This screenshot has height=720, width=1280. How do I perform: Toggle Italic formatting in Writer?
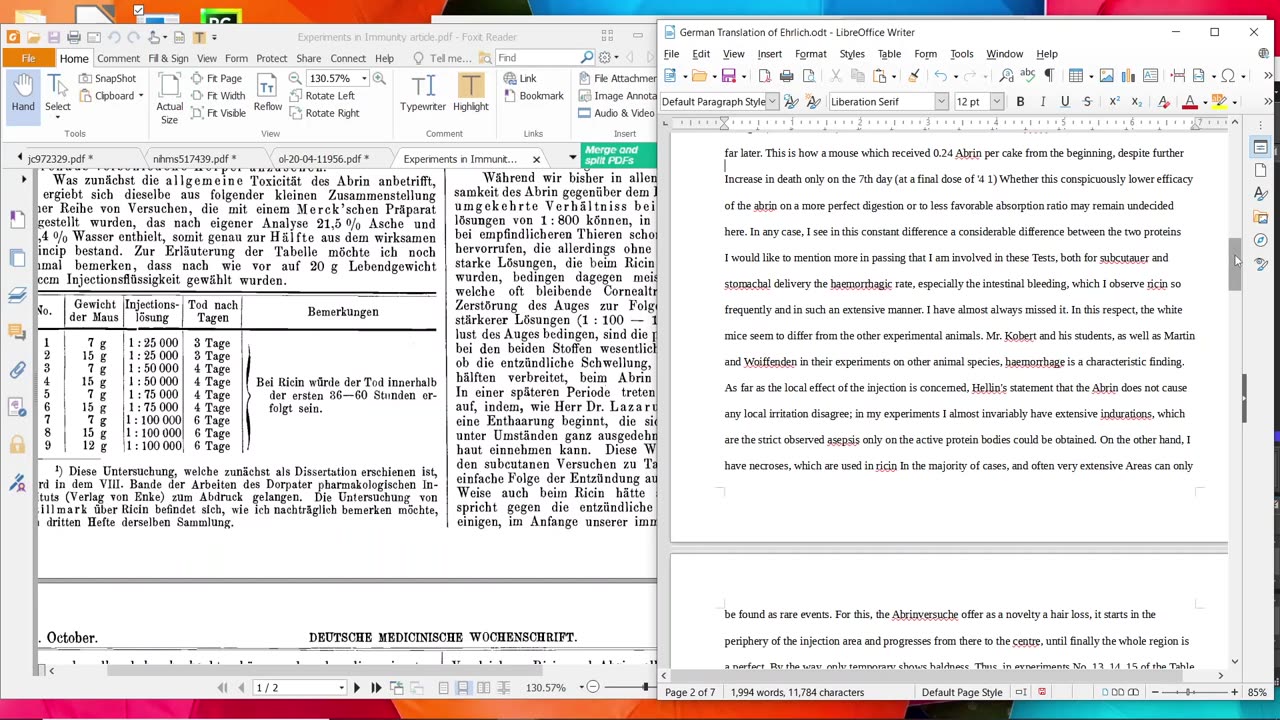[x=1042, y=102]
